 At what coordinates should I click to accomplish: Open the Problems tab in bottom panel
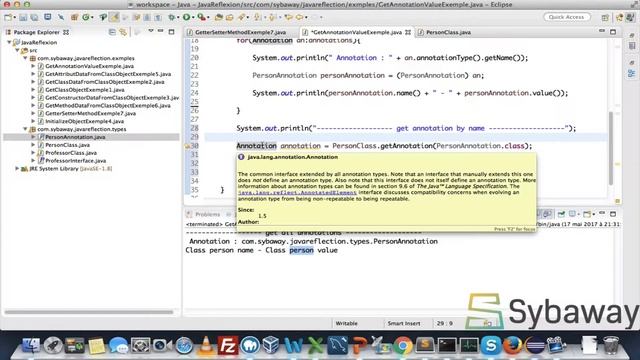click(207, 214)
